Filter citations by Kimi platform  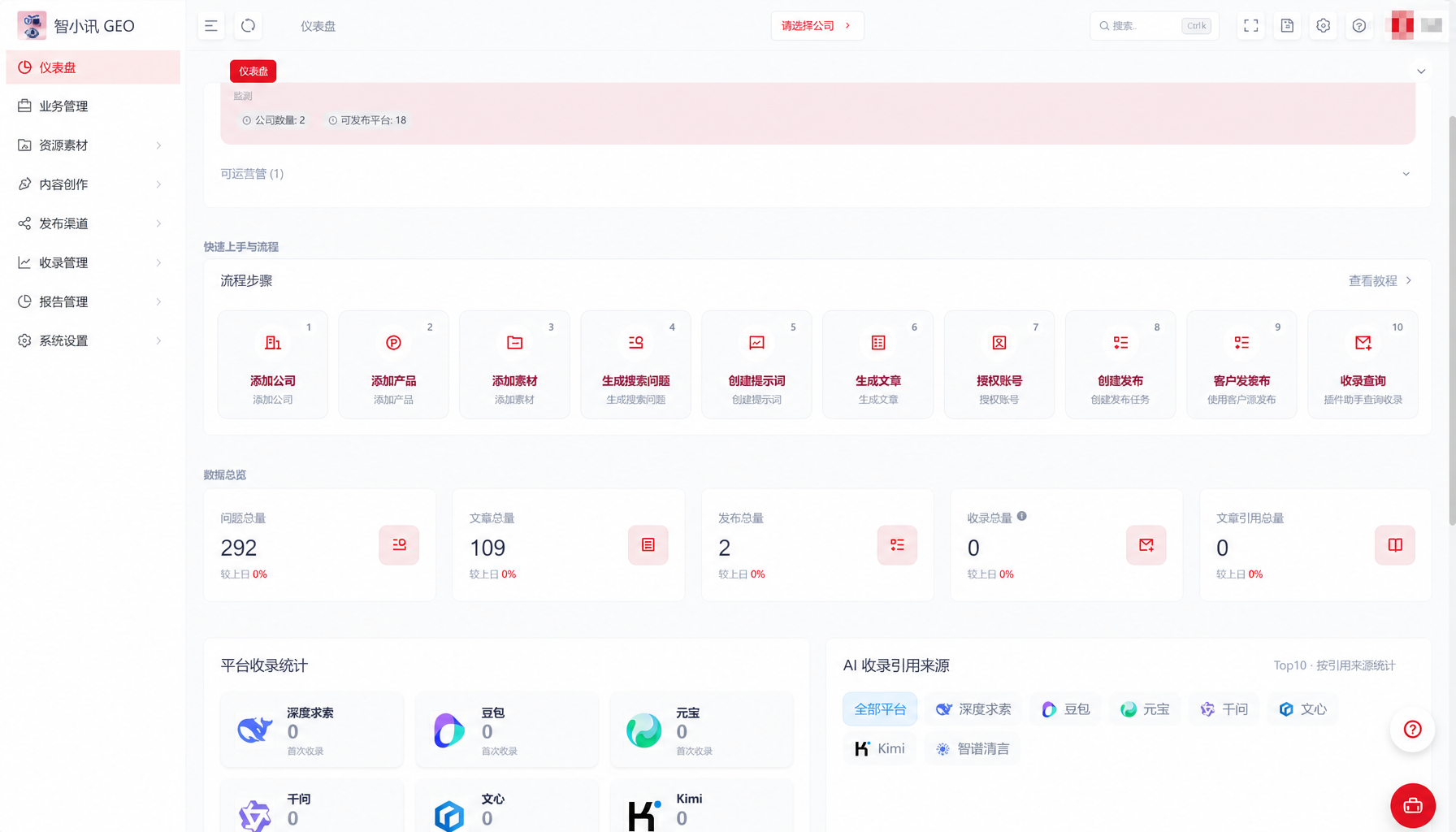click(x=880, y=748)
